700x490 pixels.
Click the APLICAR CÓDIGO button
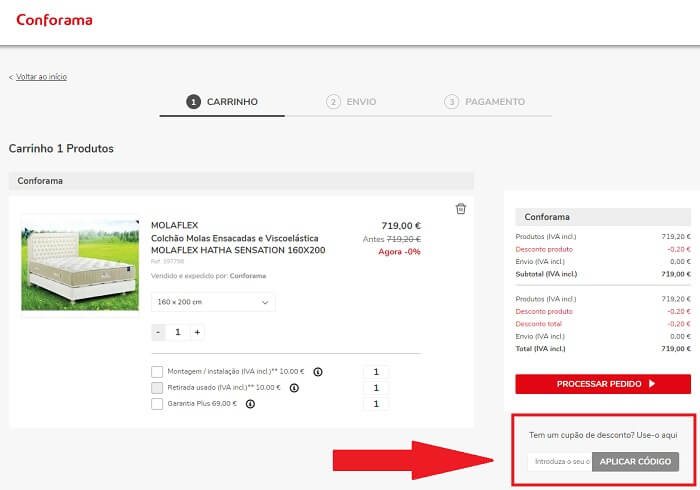[635, 461]
